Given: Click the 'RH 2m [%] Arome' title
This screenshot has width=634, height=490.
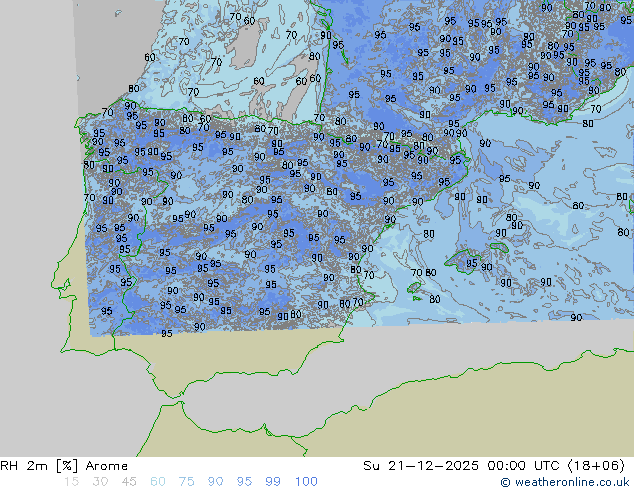Looking at the screenshot, I should pos(64,466).
